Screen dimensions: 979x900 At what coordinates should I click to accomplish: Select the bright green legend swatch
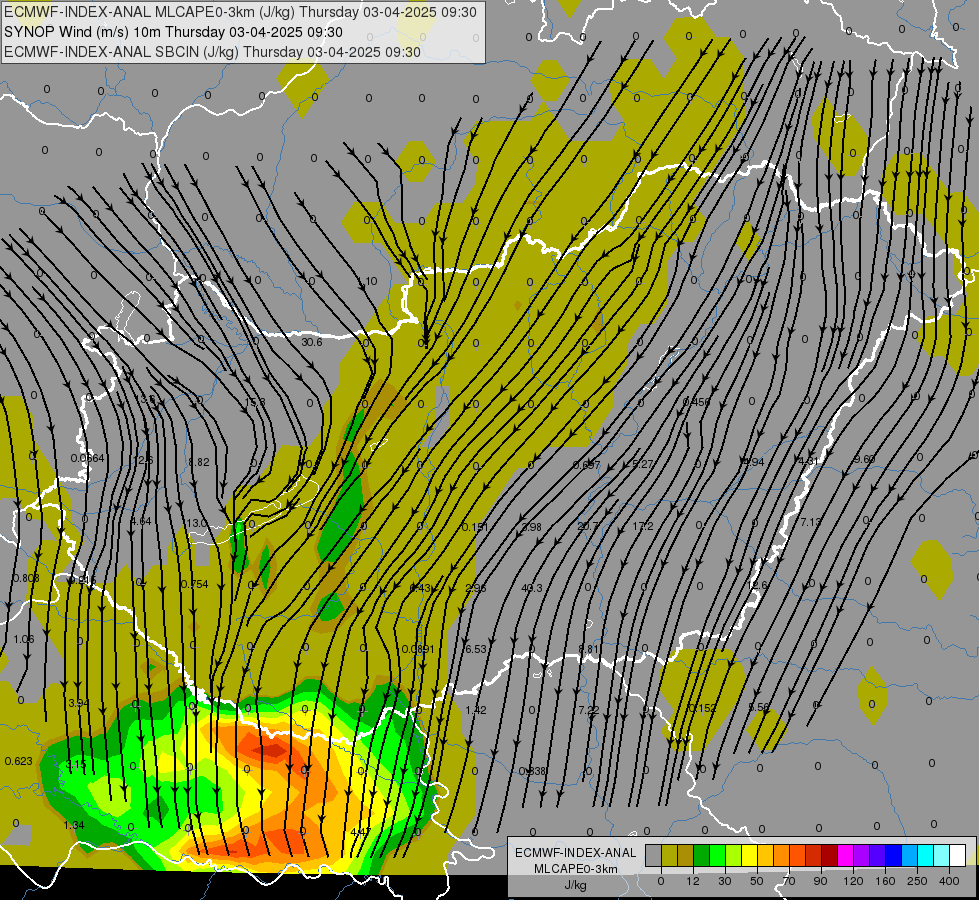[x=717, y=855]
